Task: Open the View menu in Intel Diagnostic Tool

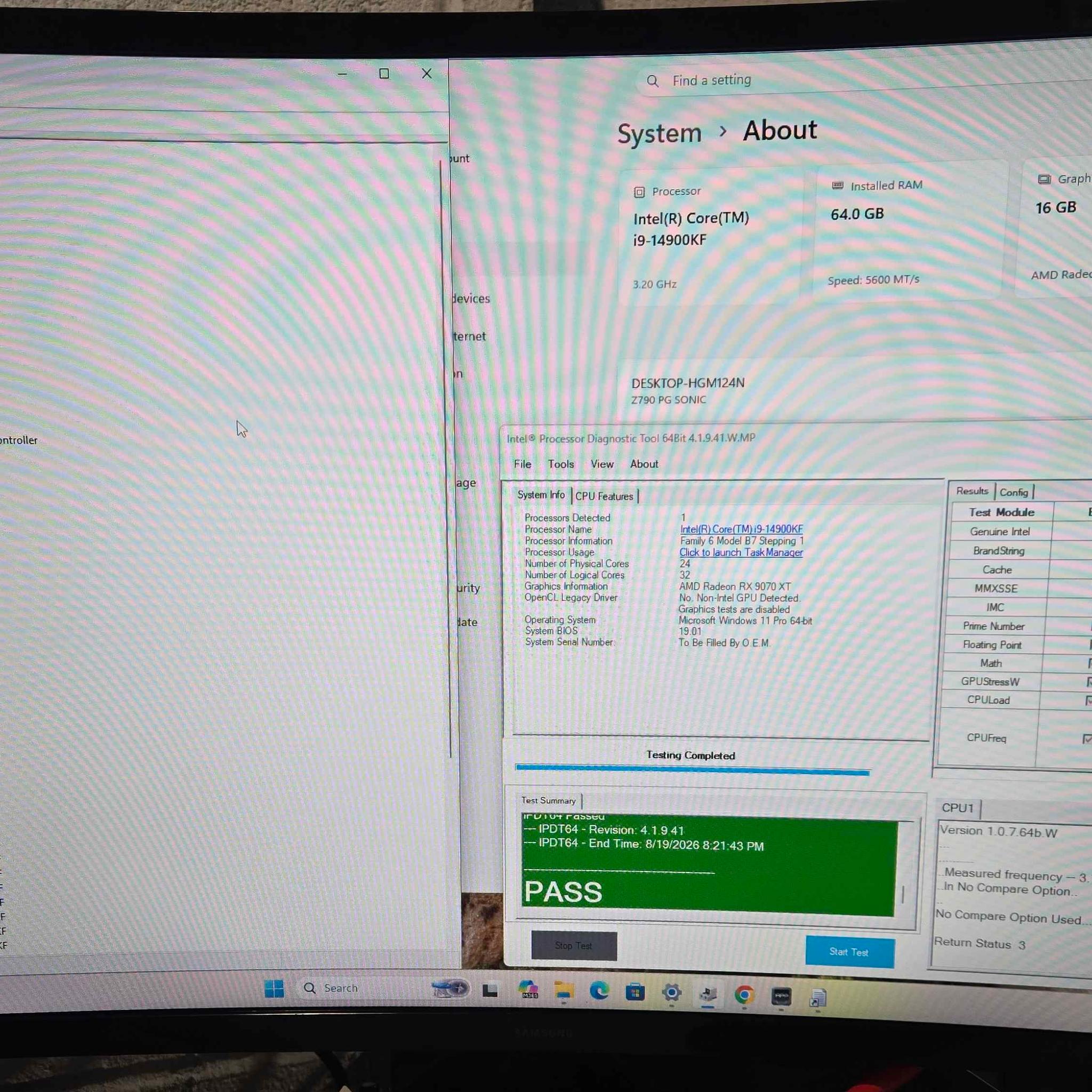Action: point(602,464)
